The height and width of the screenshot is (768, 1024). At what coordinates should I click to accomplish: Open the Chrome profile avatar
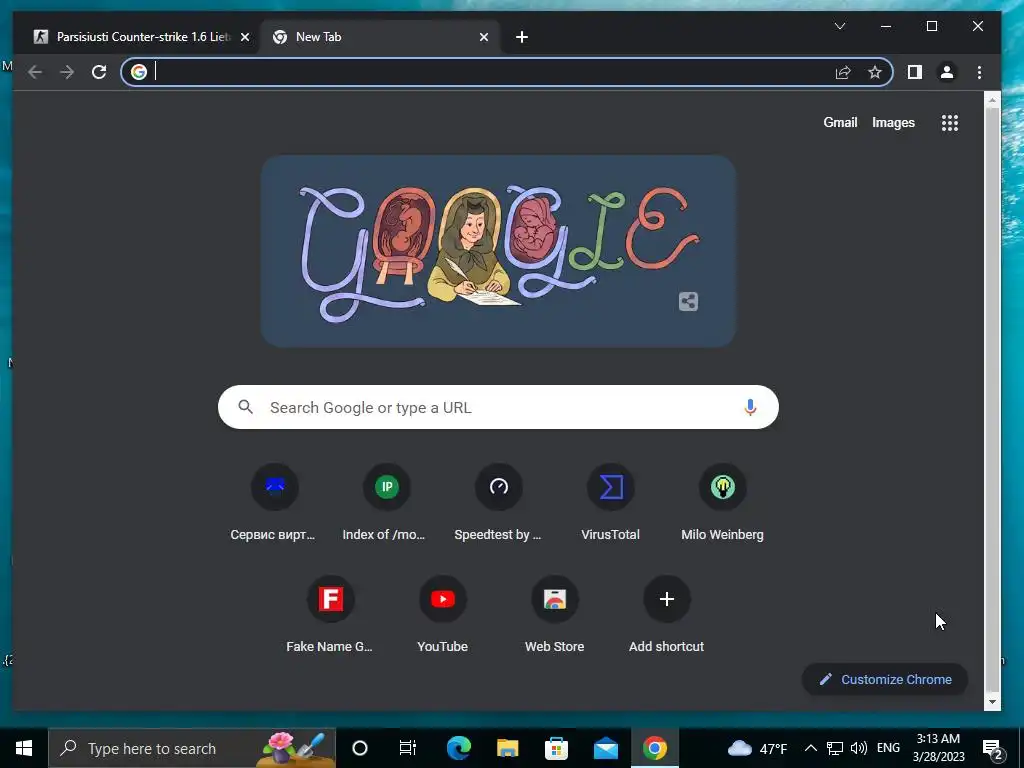[x=947, y=72]
